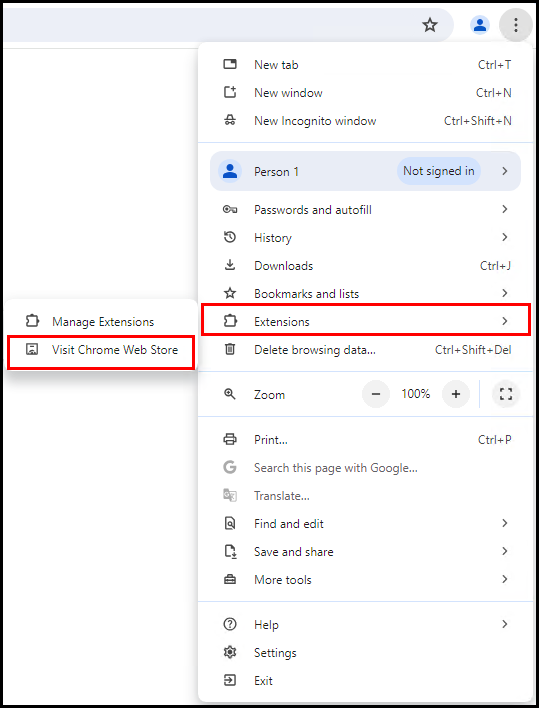Select Manage Extensions in the submenu

[x=102, y=321]
